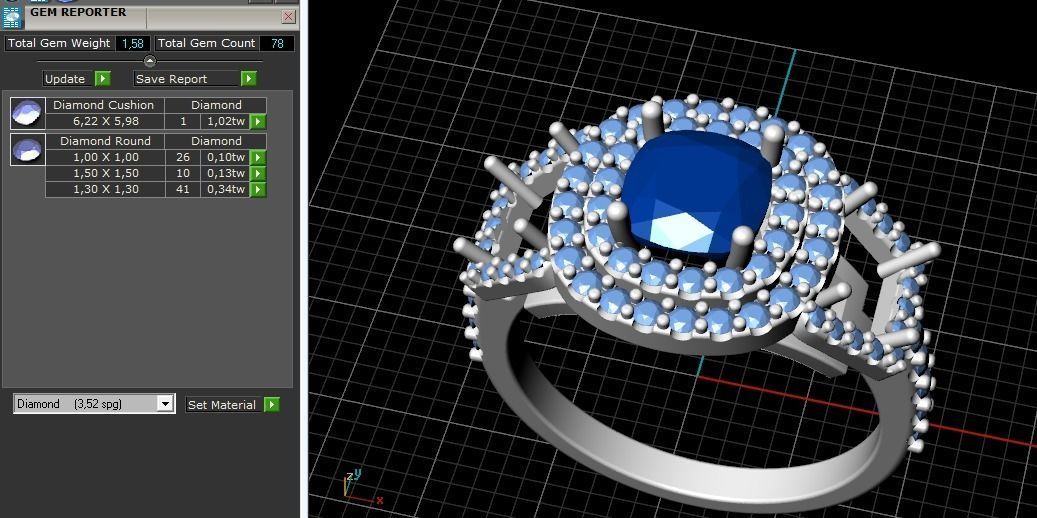
Task: Click green arrow next to Set Material
Action: pos(272,405)
